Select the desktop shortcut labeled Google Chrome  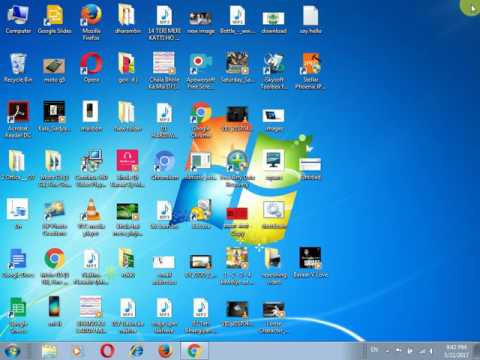pos(200,120)
